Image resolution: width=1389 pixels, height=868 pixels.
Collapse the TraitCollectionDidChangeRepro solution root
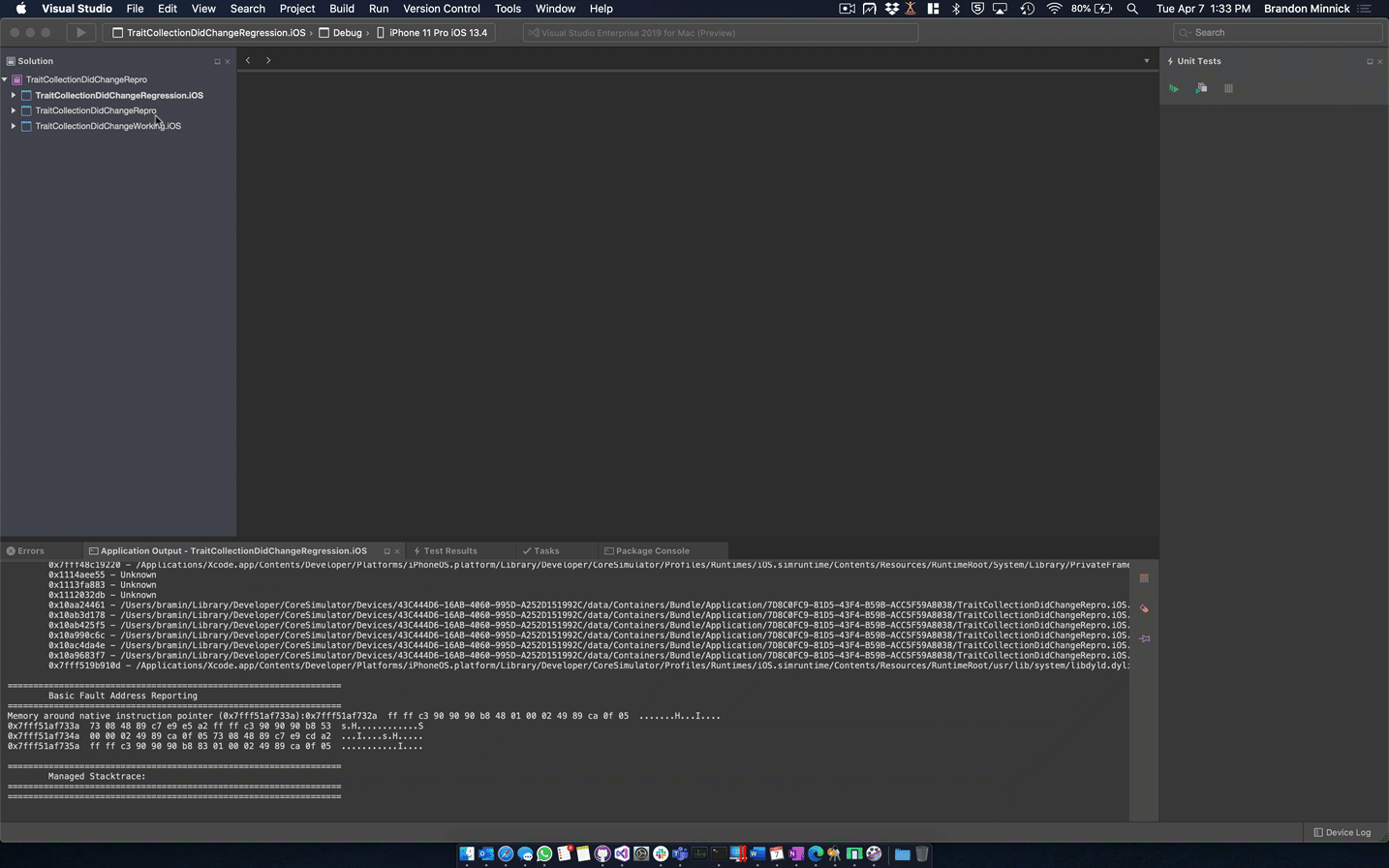pyautogui.click(x=5, y=79)
